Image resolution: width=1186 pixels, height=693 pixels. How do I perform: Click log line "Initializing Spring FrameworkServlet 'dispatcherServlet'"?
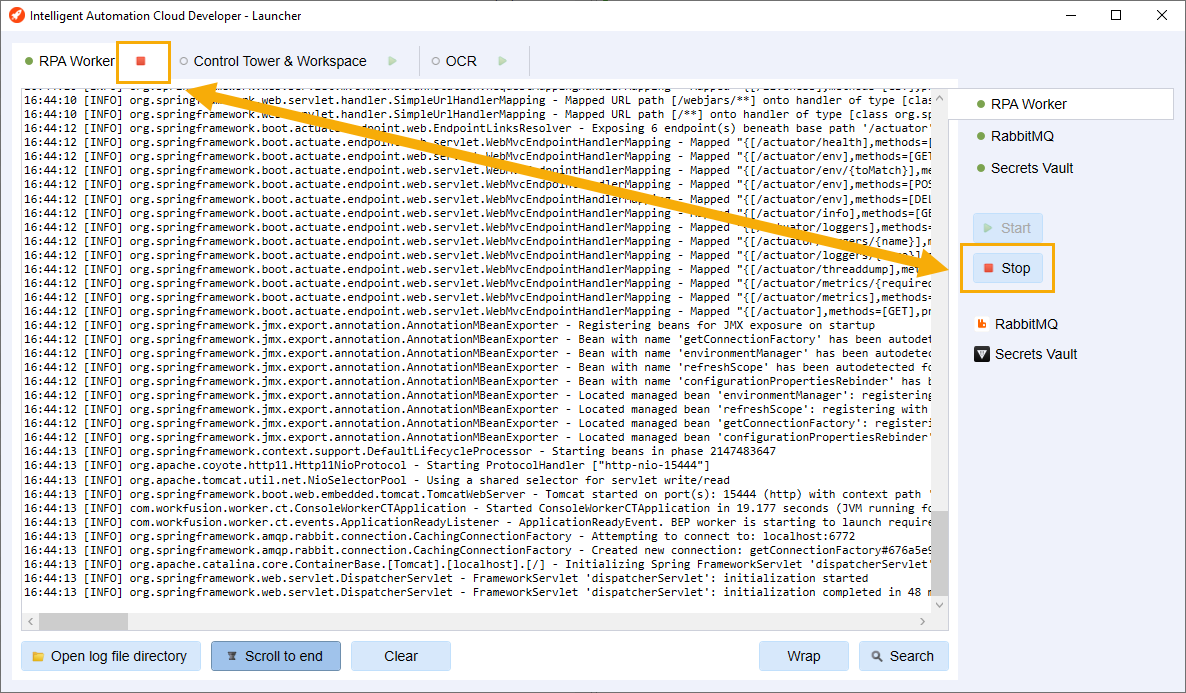point(477,564)
